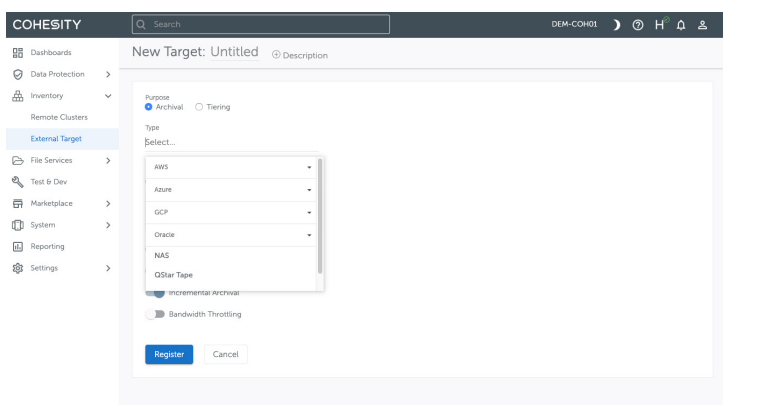Choose QStar Tape from the type list
762x412 pixels.
click(231, 275)
